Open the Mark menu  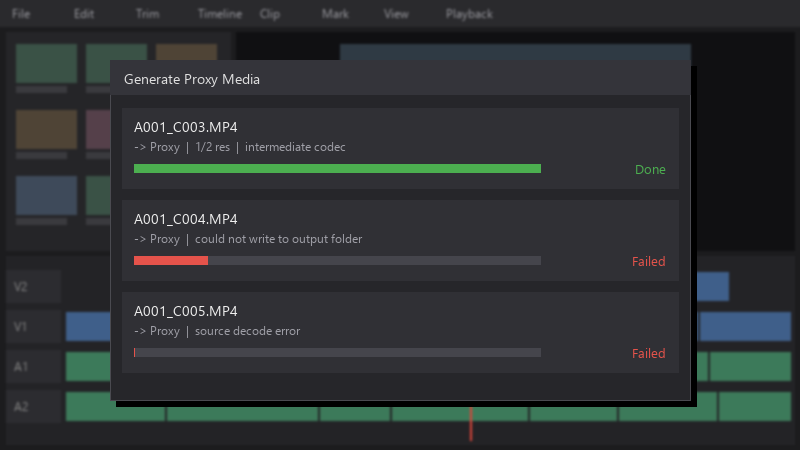[335, 14]
